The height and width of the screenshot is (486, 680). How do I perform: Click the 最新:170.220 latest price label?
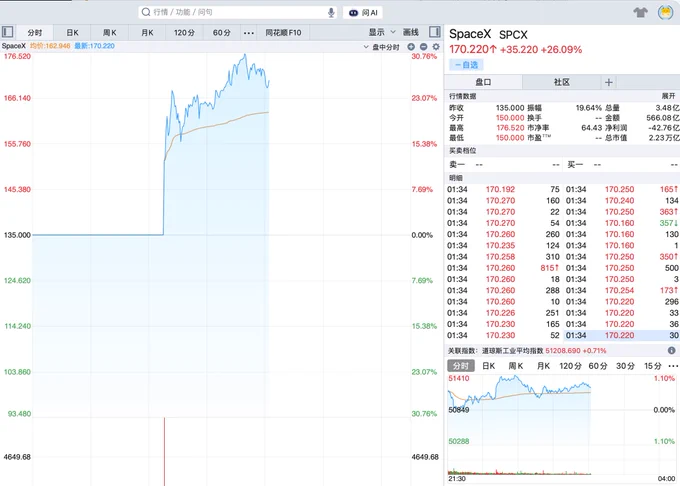pos(94,46)
